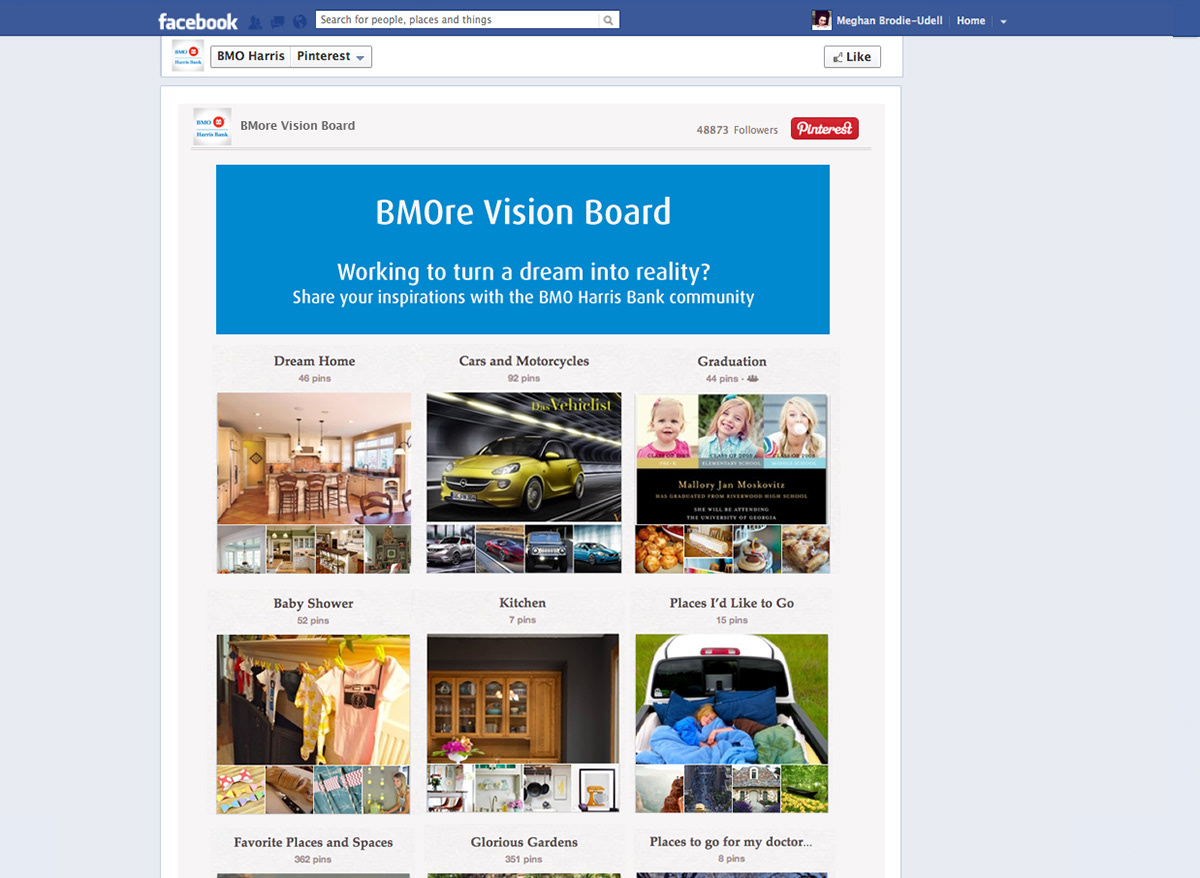Click BMO logo beside BMore Vision Board
1200x878 pixels.
pyautogui.click(x=212, y=126)
